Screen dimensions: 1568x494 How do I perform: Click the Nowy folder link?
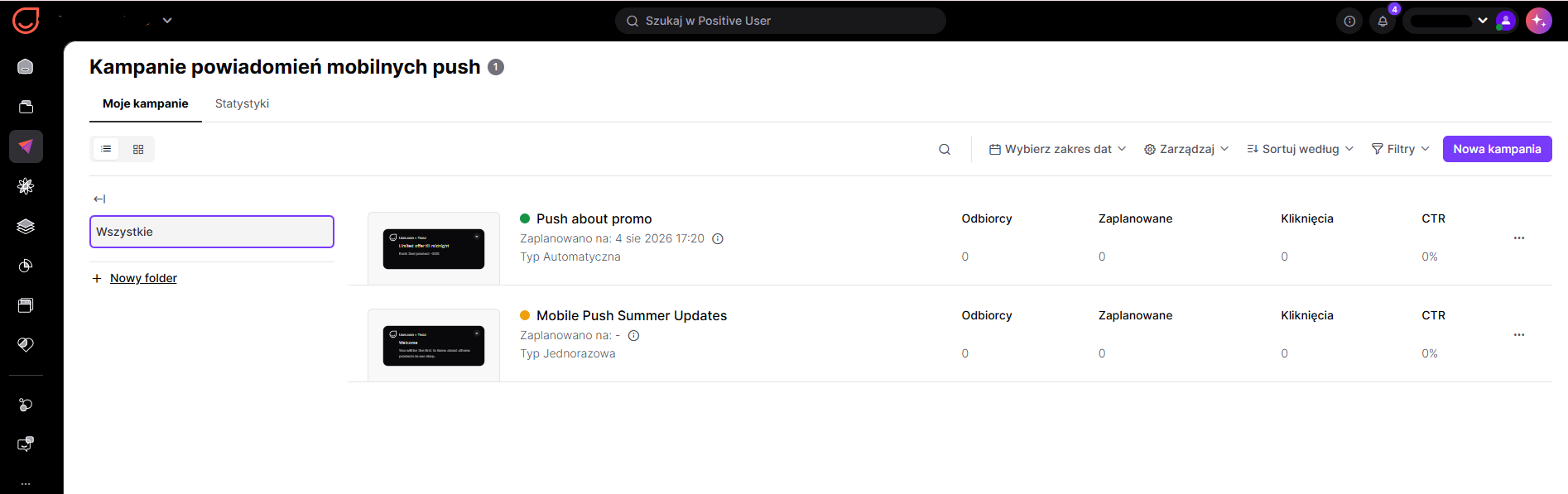[143, 278]
